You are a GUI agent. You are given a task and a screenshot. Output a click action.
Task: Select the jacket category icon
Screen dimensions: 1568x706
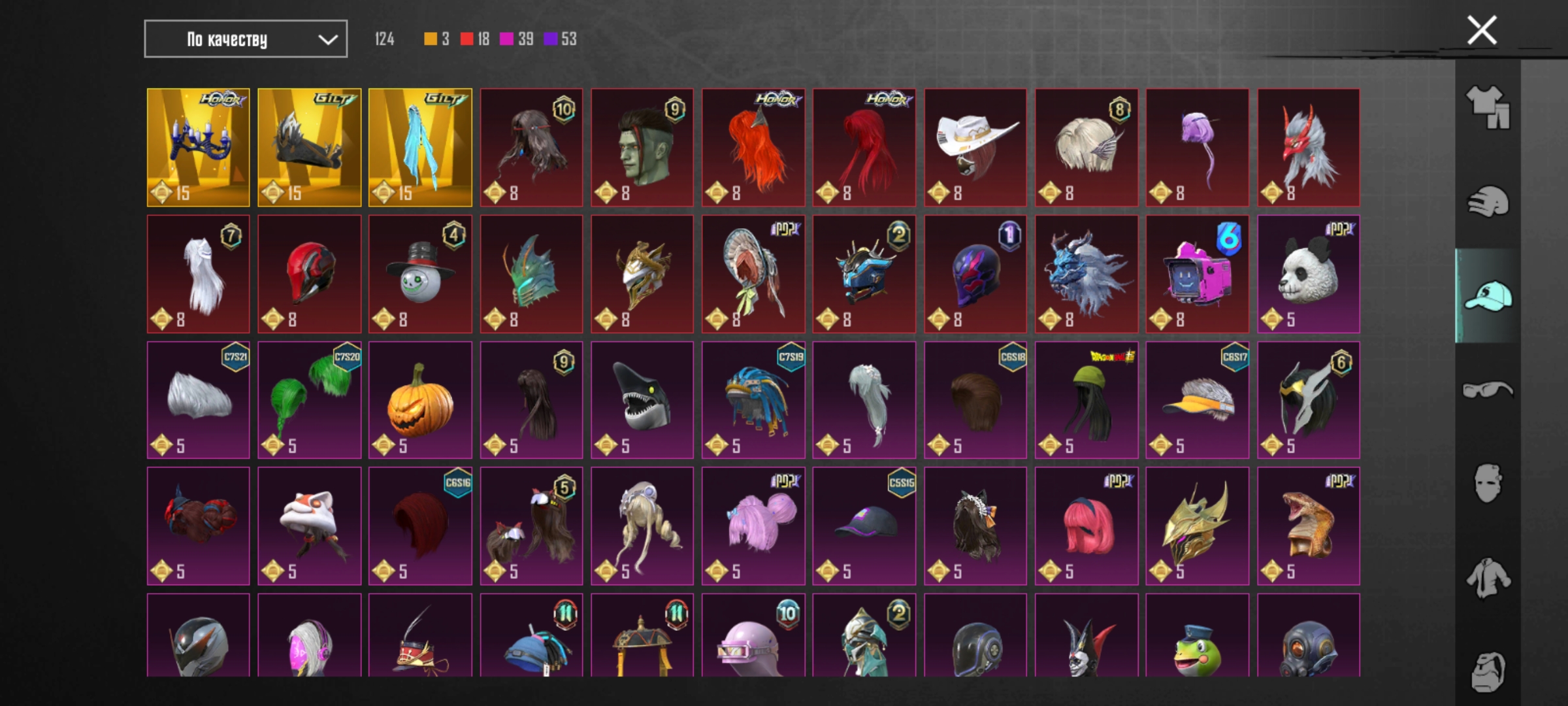tap(1488, 578)
